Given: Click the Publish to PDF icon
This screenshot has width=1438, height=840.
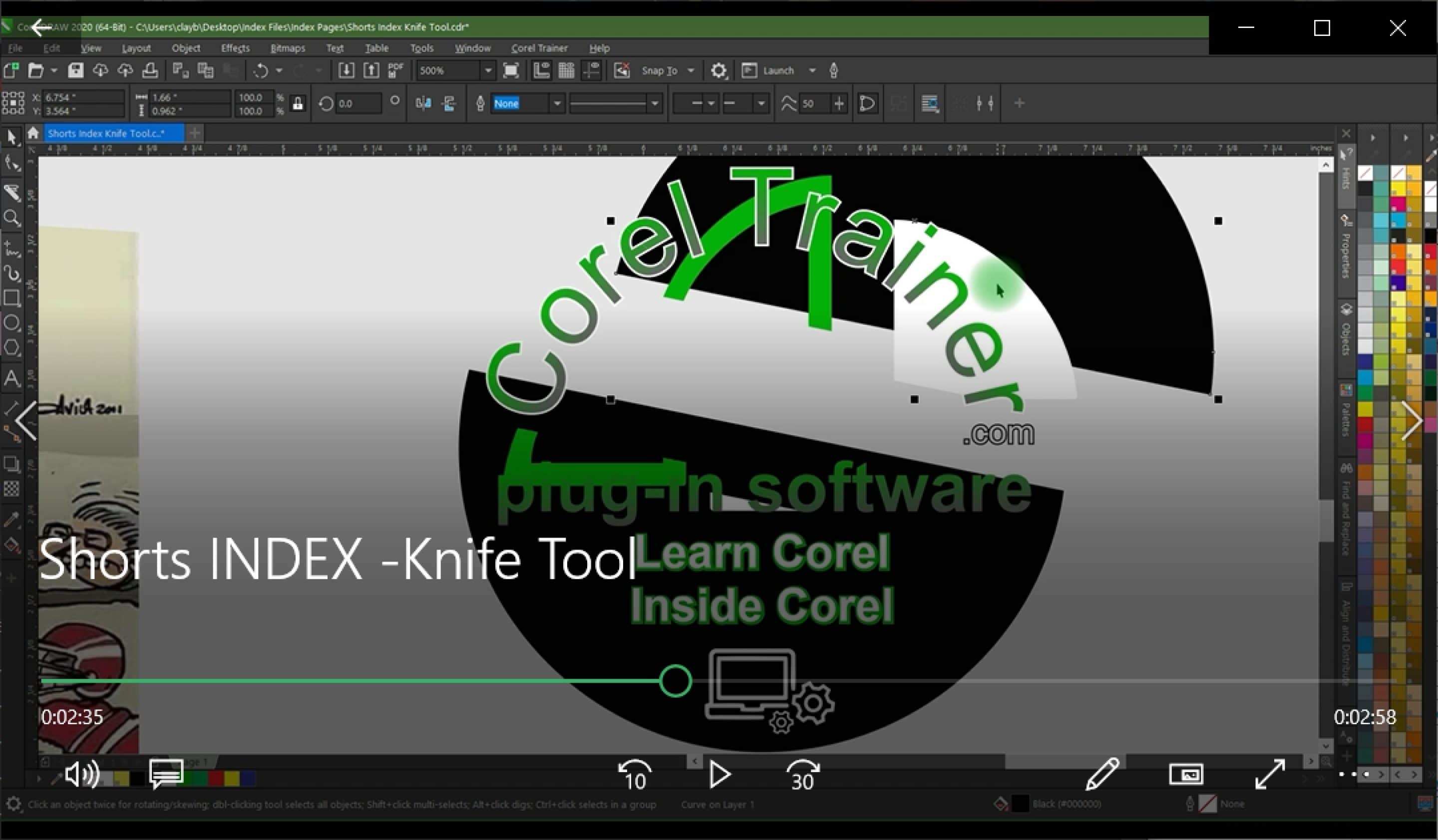Looking at the screenshot, I should (395, 71).
